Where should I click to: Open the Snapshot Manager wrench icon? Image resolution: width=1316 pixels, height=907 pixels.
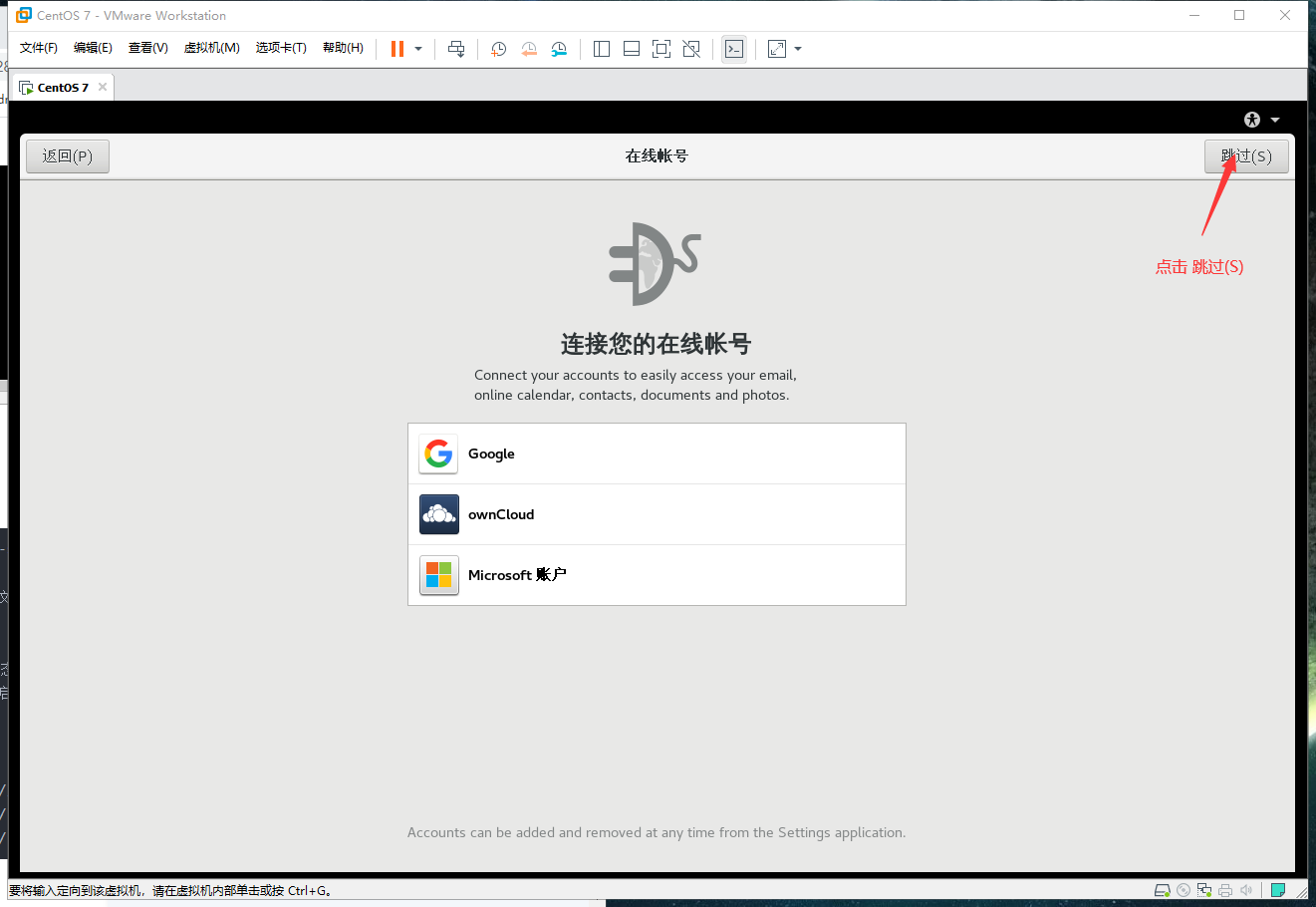(x=559, y=48)
